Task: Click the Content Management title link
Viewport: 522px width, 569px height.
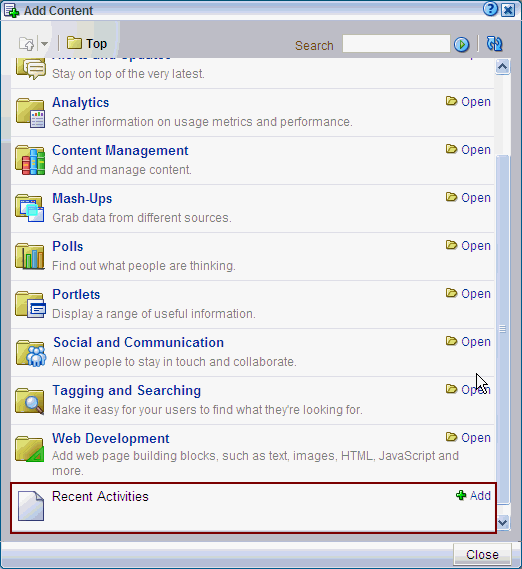Action: (x=120, y=150)
